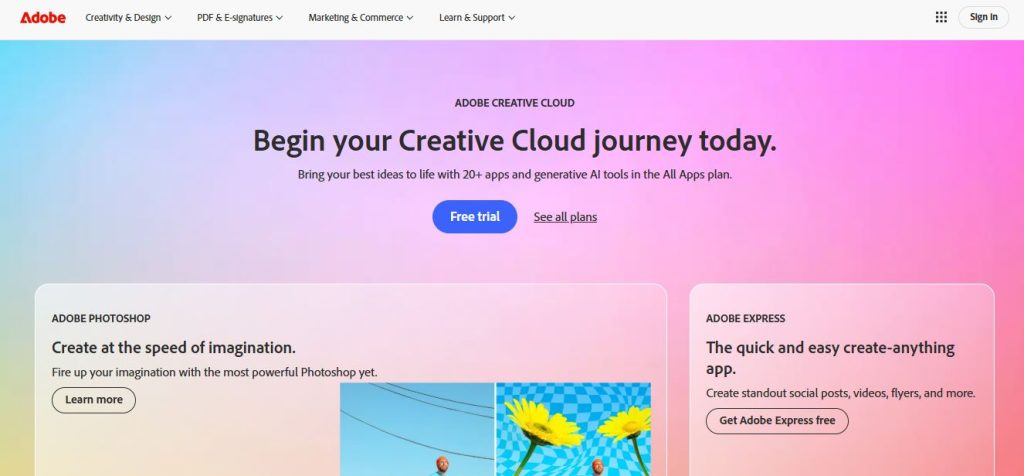Click Get Adobe Express free button
Image resolution: width=1024 pixels, height=476 pixels.
pos(777,420)
